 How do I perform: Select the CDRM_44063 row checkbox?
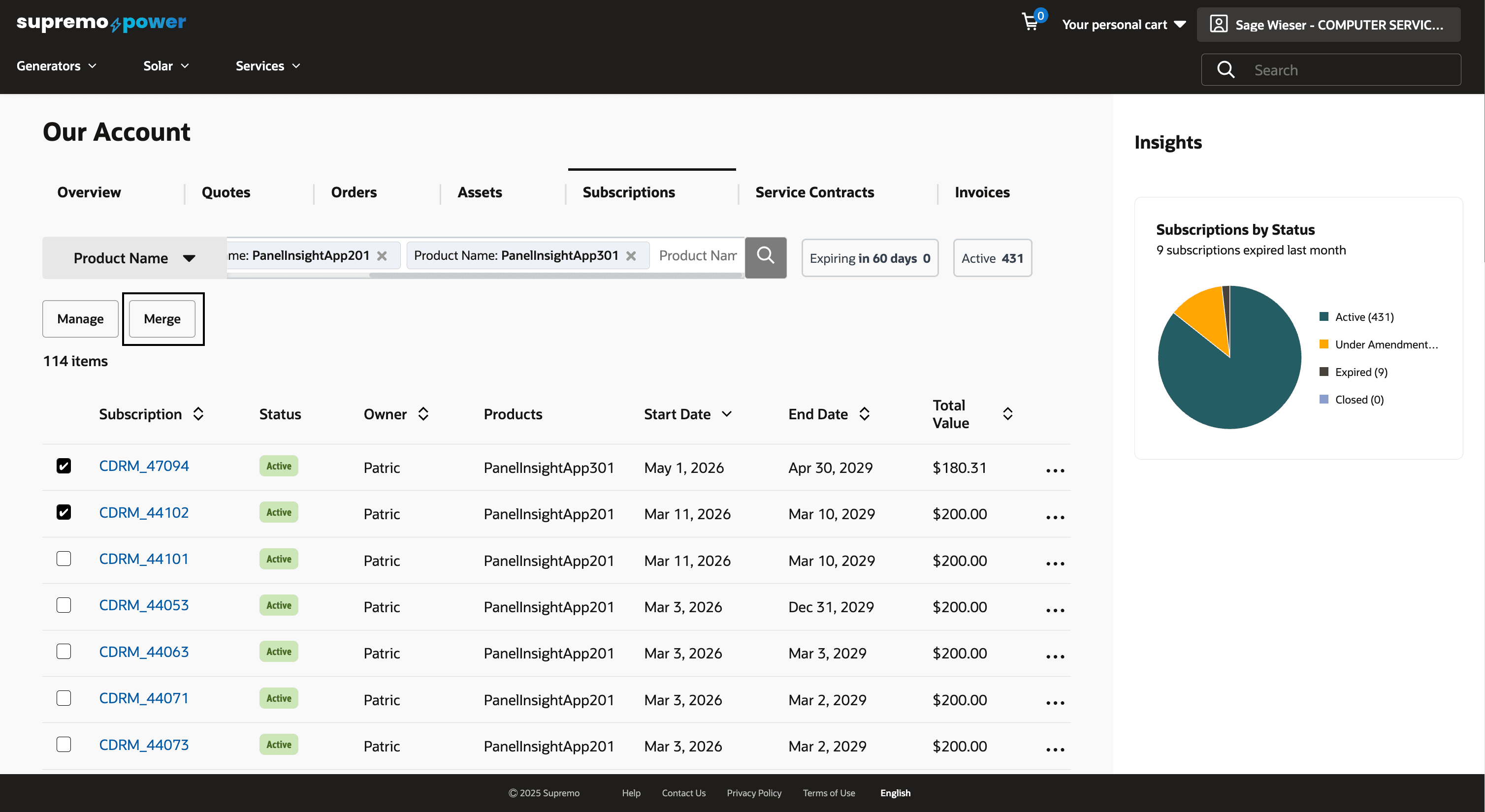[64, 651]
